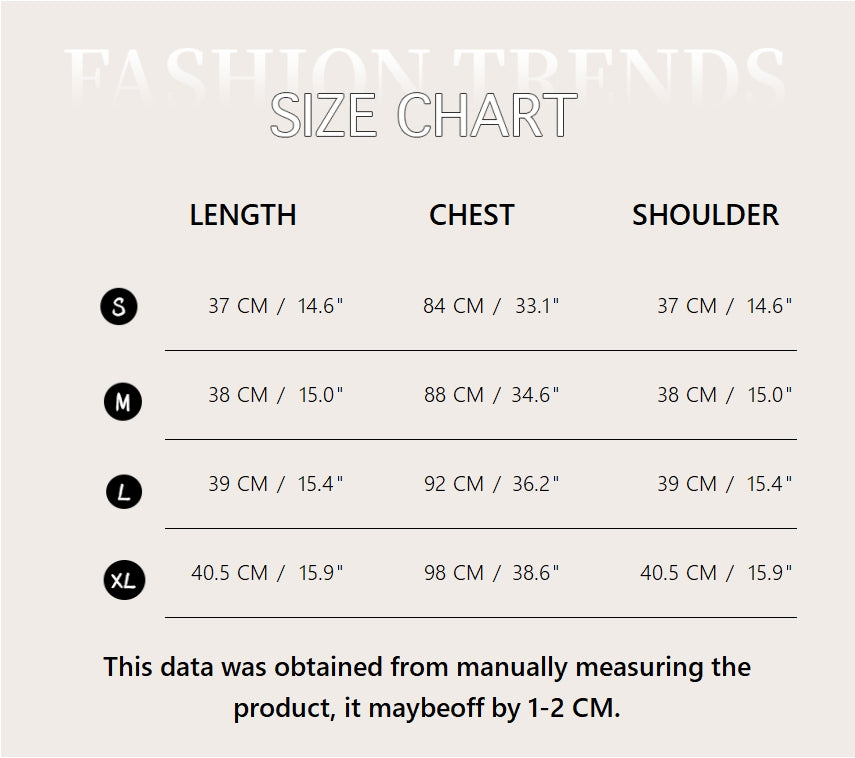Click the 39 CM / 15.4" length value
Image resolution: width=855 pixels, height=758 pixels.
[x=275, y=484]
